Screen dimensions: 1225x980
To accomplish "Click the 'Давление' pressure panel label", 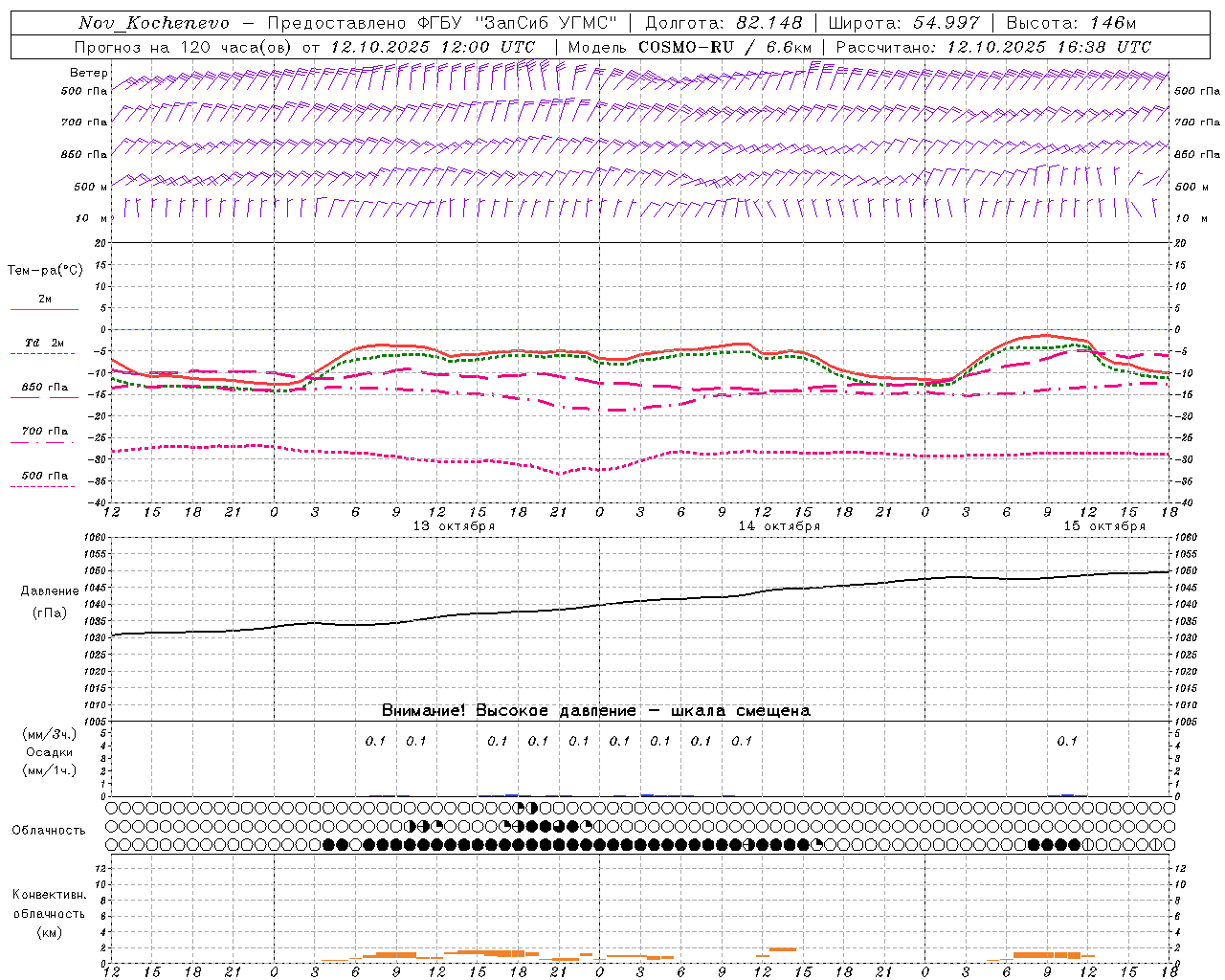I will point(50,591).
